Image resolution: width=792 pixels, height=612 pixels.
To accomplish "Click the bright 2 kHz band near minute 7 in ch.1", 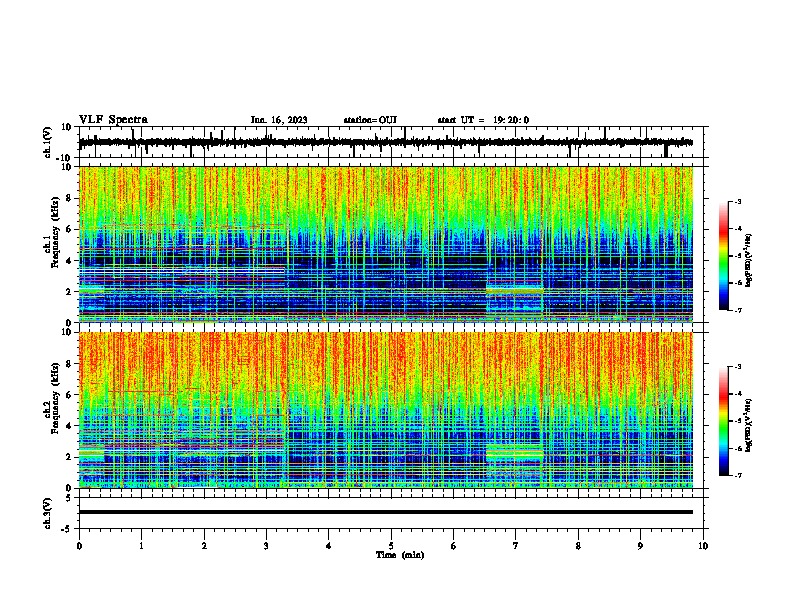I will (515, 291).
